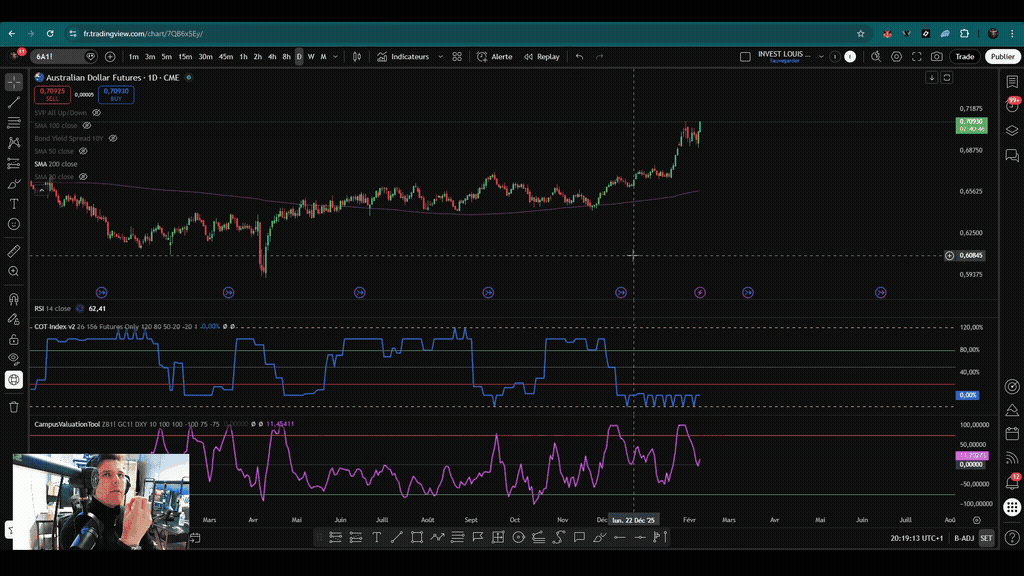This screenshot has width=1024, height=576.
Task: Click the plus marker on 0,60845 price
Action: 950,256
